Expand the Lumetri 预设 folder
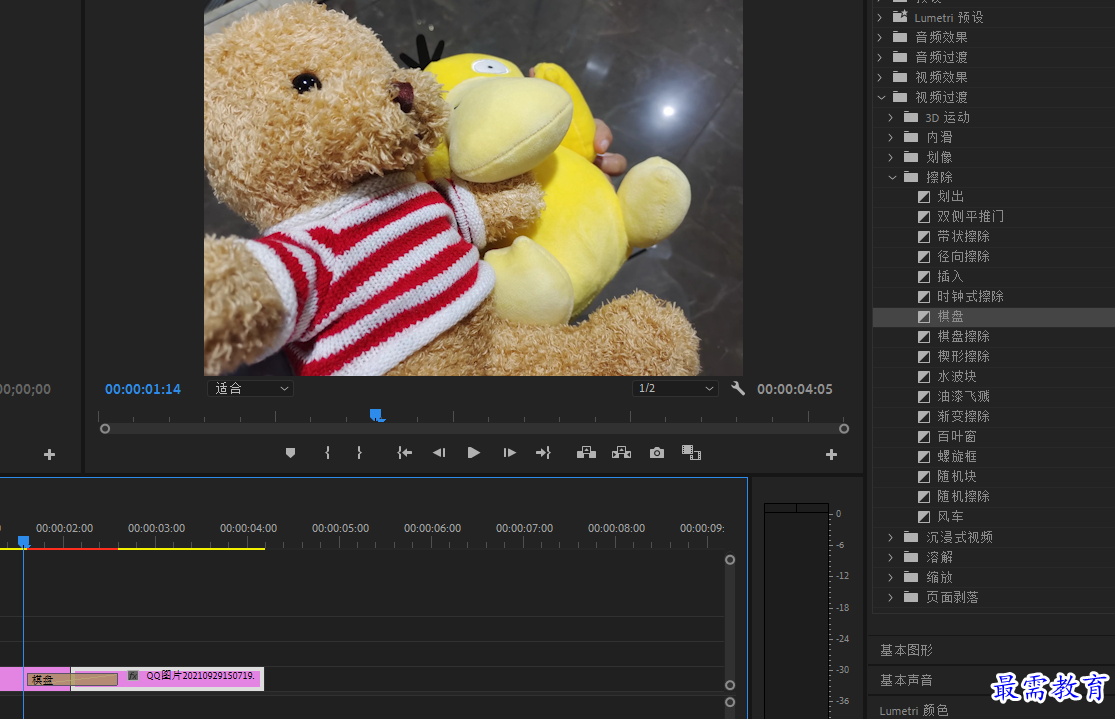 [880, 17]
